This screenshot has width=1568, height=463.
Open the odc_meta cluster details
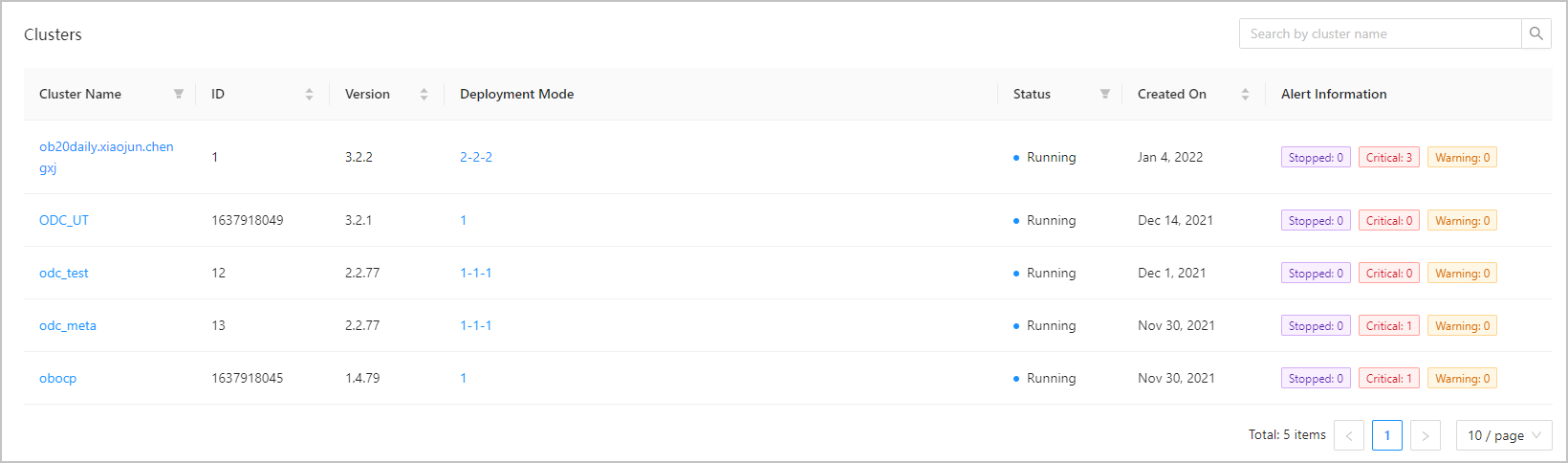coord(68,325)
